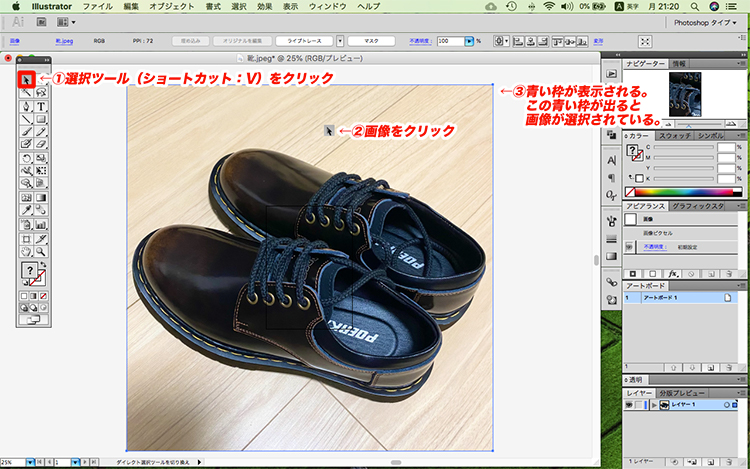Screen dimensions: 750x469
Task: Select the Hand tool
Action: point(26,254)
